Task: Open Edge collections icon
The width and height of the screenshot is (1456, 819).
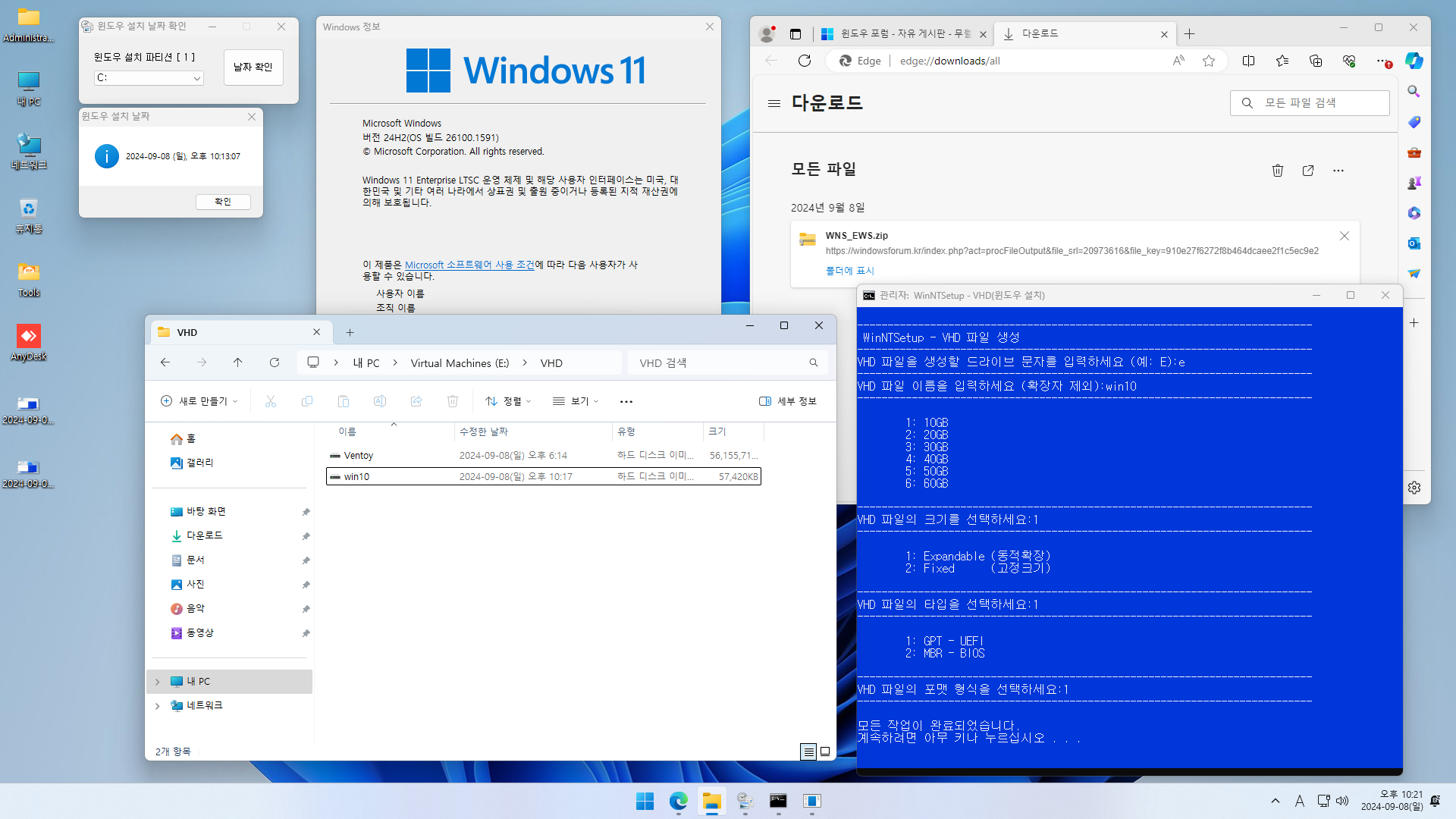Action: 1315,61
